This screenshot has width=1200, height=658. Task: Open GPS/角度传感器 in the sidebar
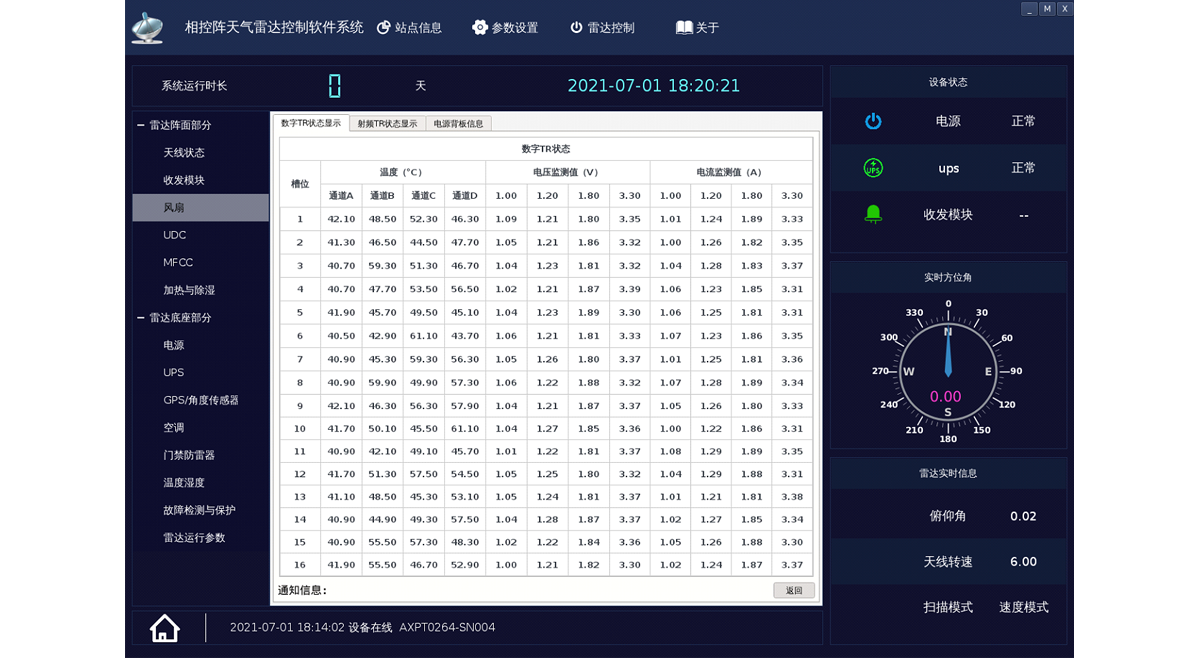[x=201, y=400]
